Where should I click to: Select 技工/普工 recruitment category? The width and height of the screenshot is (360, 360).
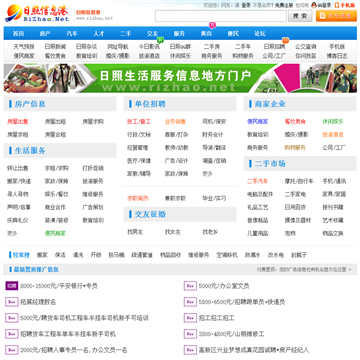tap(139, 122)
